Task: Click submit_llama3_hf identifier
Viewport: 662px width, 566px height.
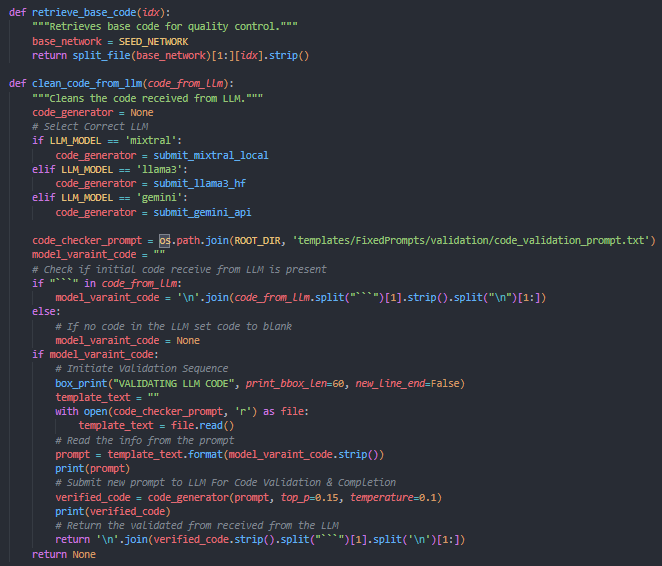Action: (x=199, y=184)
